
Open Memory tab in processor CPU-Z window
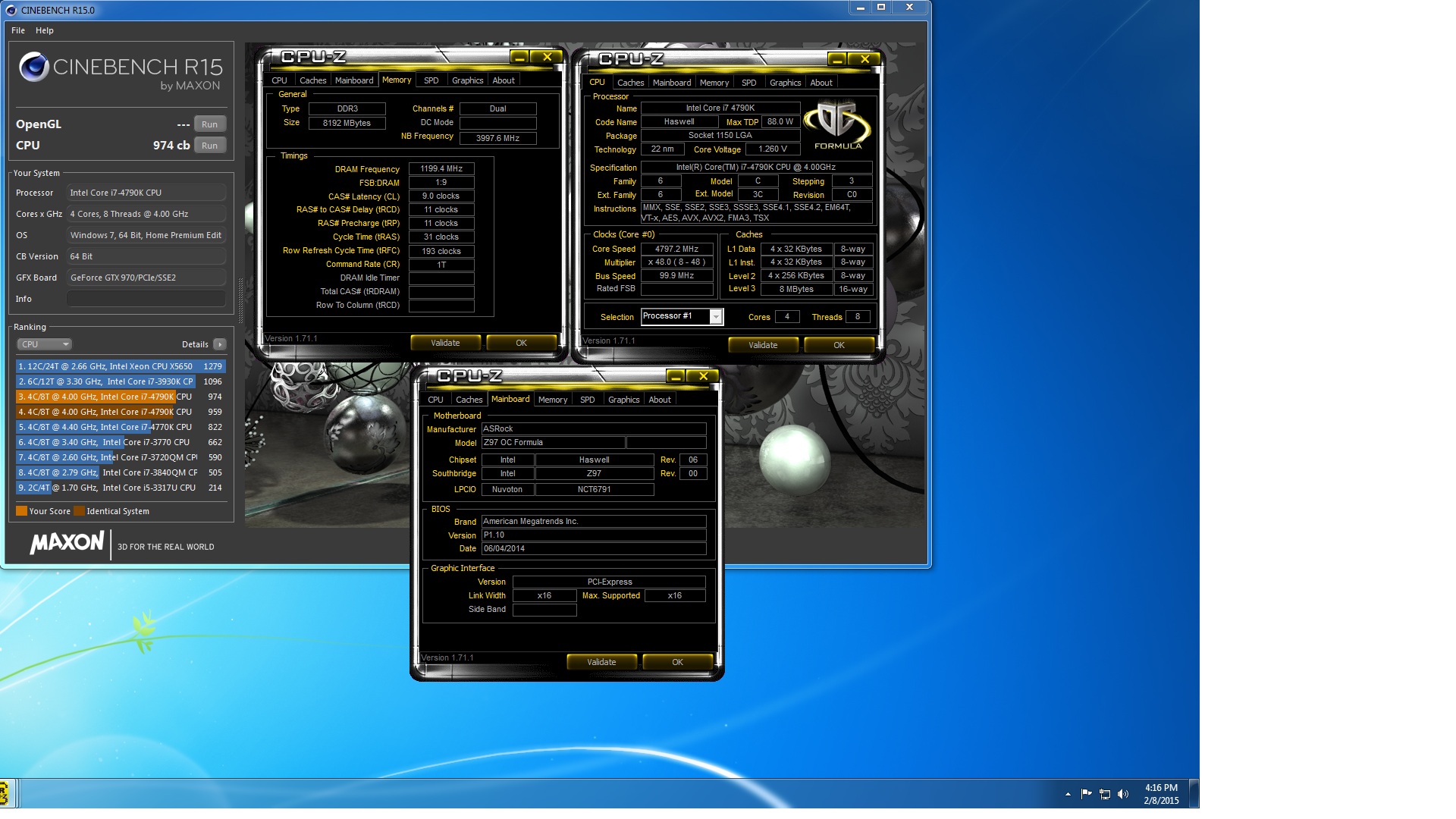714,83
